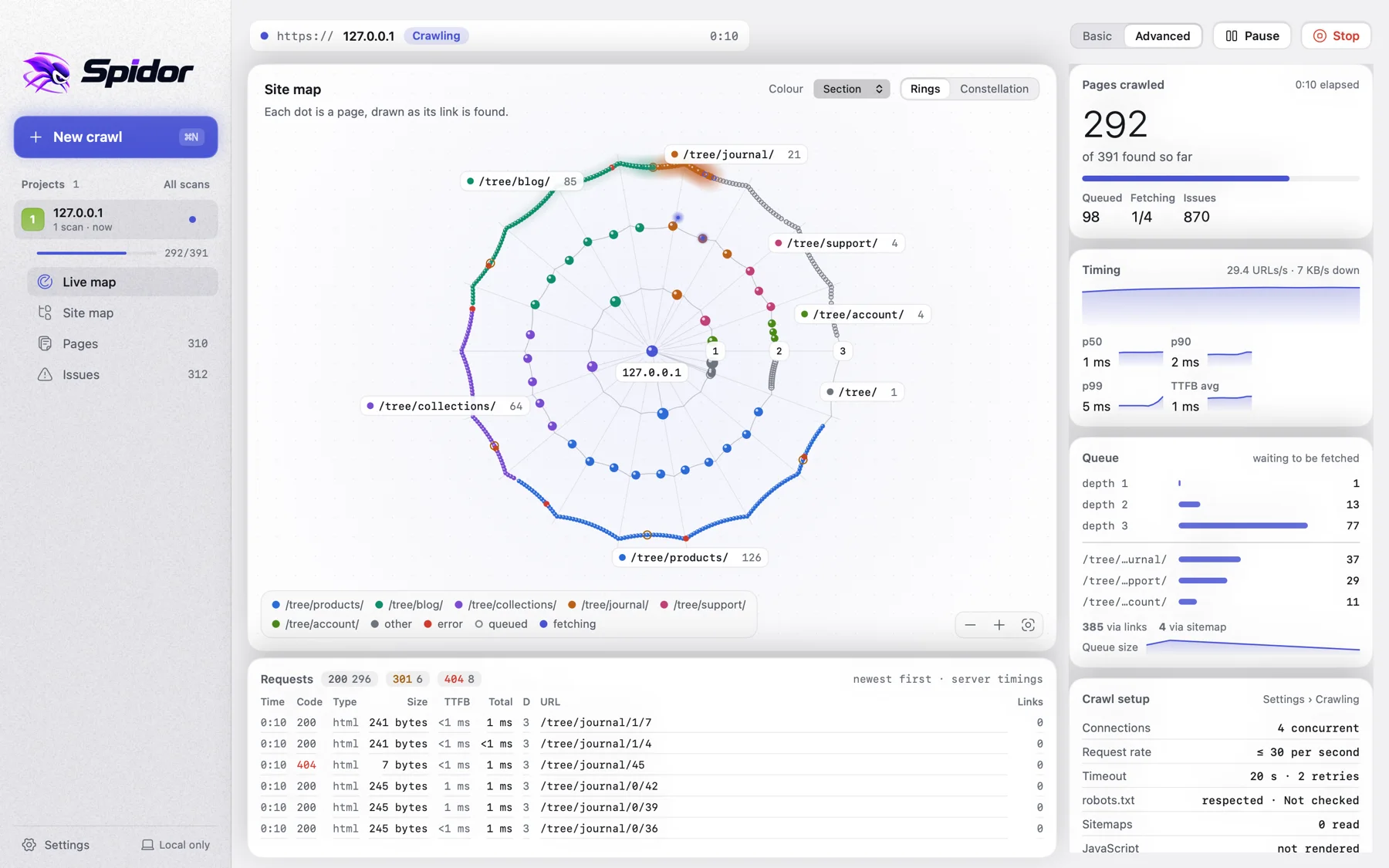Screen dimensions: 1389x868
Task: Click the Spidor spider logo icon
Action: pos(46,73)
